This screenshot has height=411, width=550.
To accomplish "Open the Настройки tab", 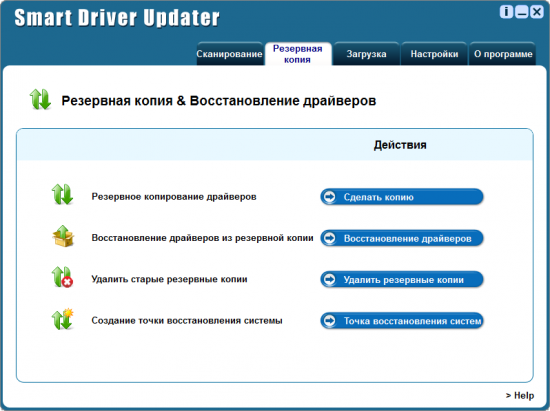I will 434,54.
